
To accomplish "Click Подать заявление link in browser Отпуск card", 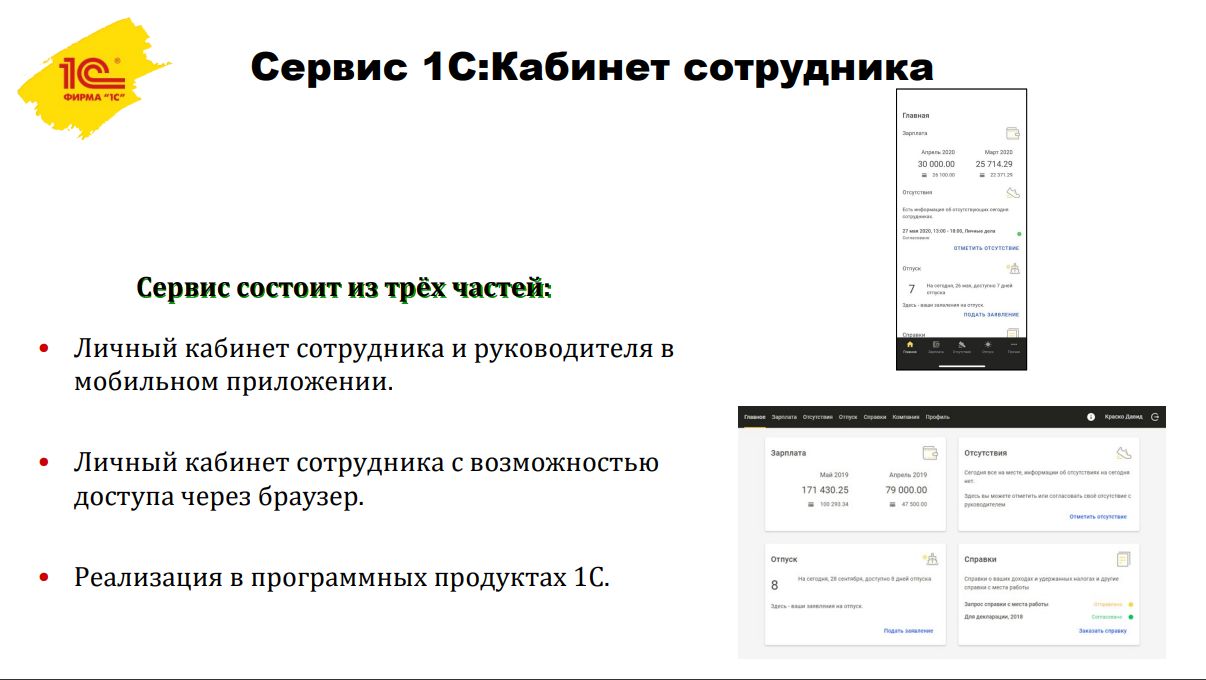I will 908,630.
